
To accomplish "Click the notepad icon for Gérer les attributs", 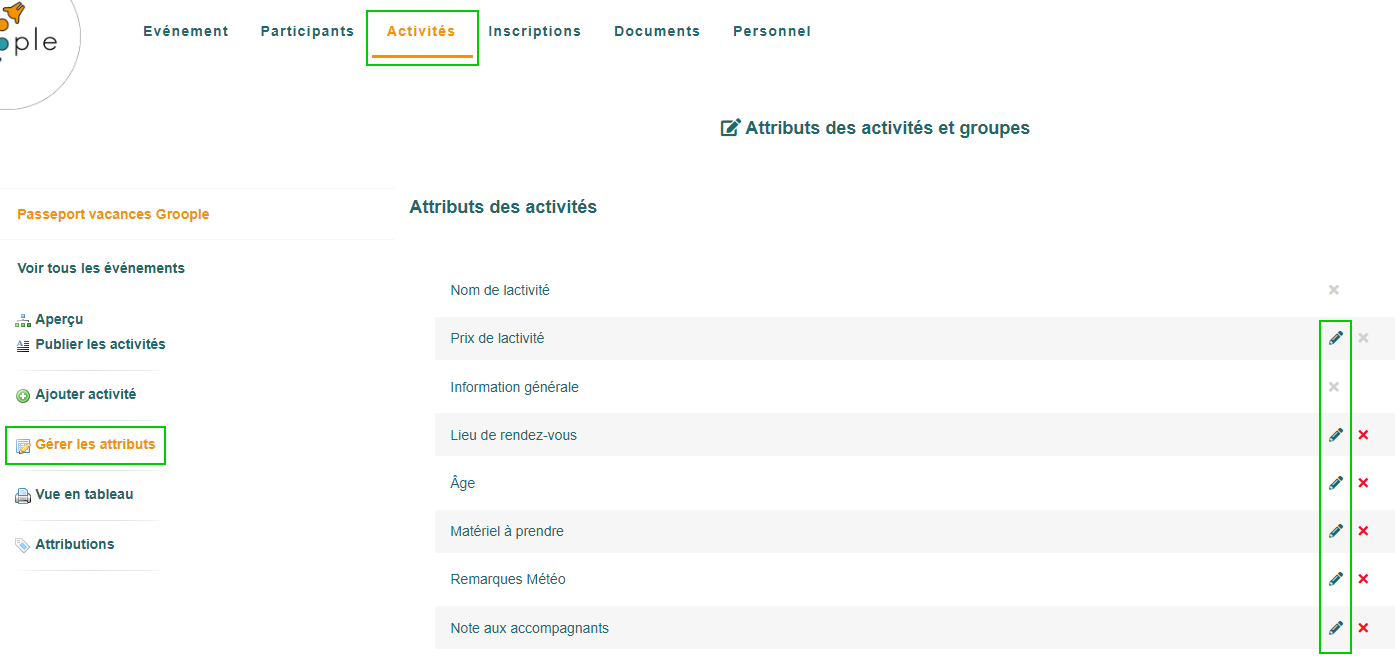I will [x=23, y=446].
